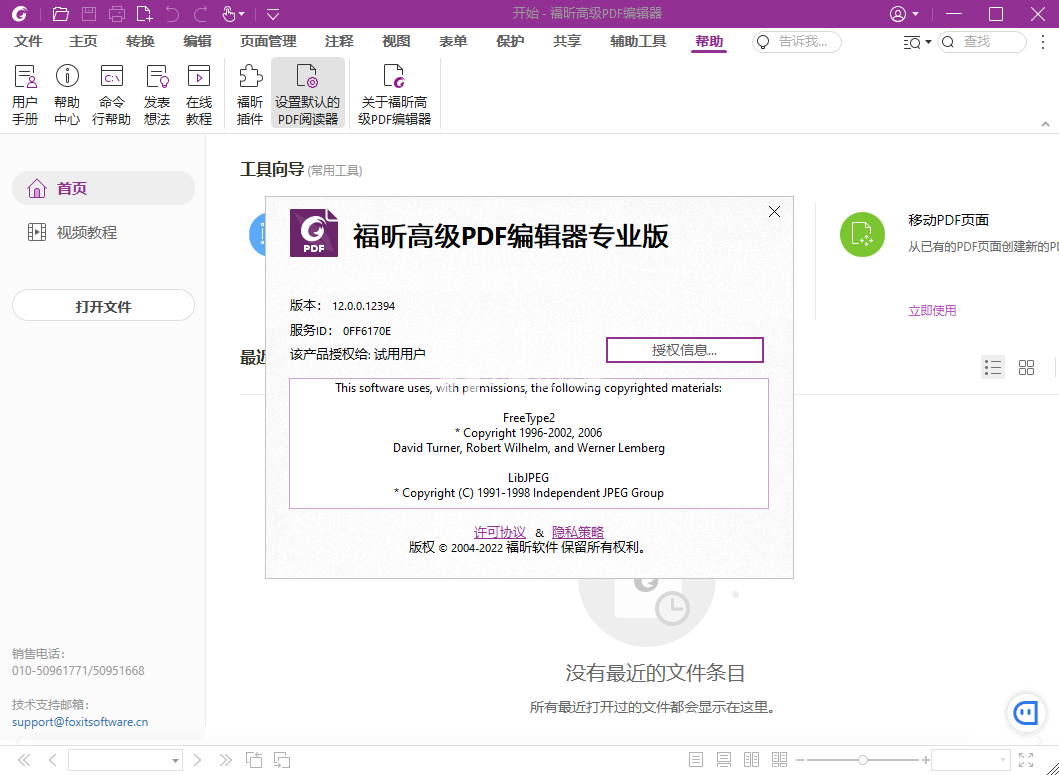Switch to the 页面管理 ribbon tab

click(x=268, y=42)
